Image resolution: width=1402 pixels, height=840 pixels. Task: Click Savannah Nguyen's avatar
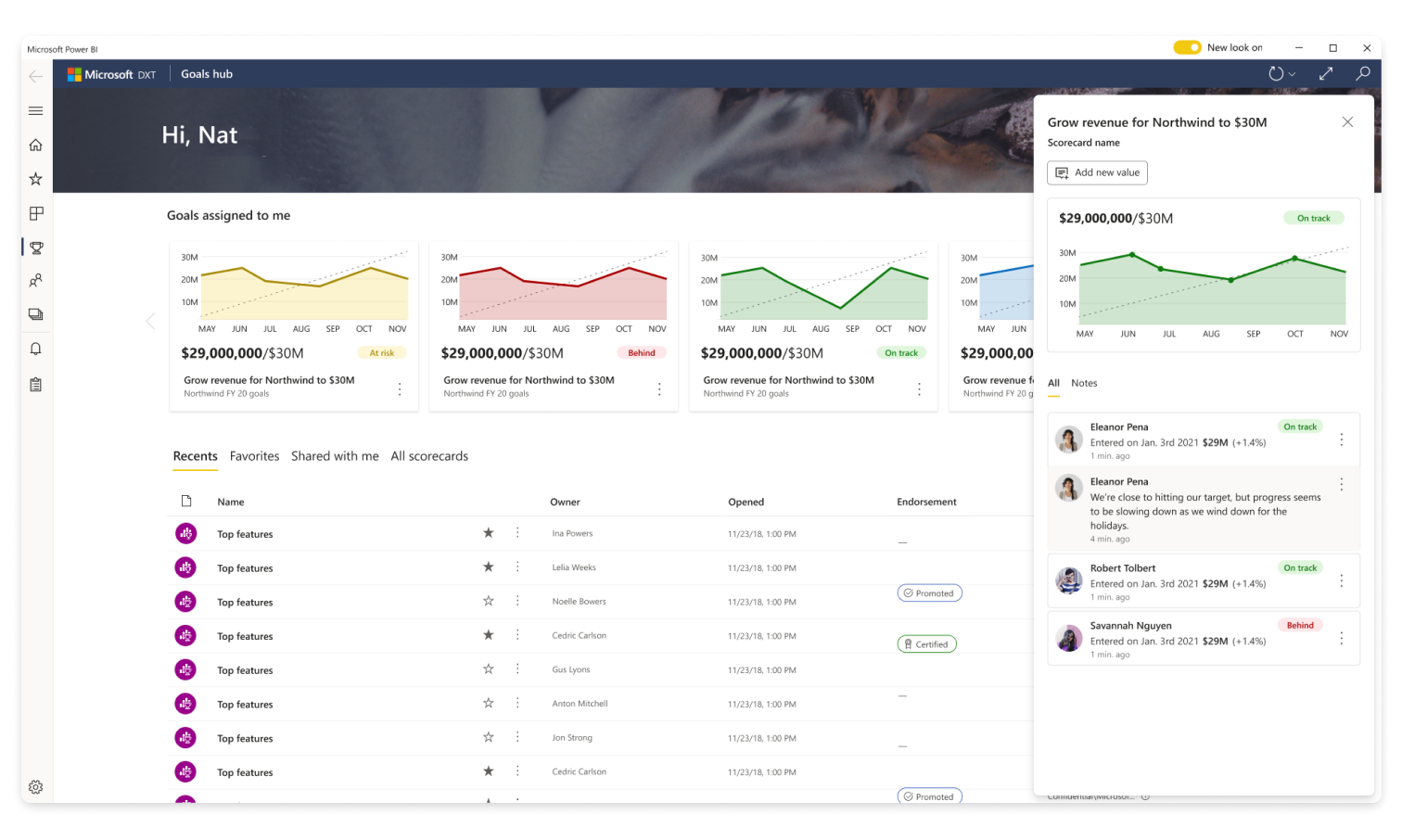pyautogui.click(x=1069, y=639)
